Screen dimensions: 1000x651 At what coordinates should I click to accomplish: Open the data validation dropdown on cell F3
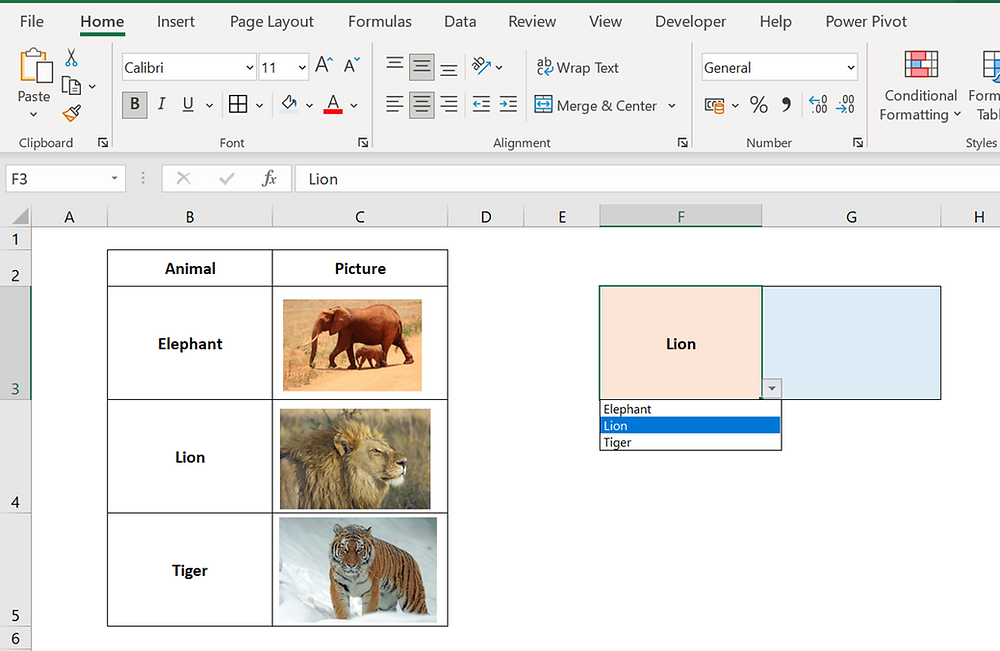coord(771,388)
